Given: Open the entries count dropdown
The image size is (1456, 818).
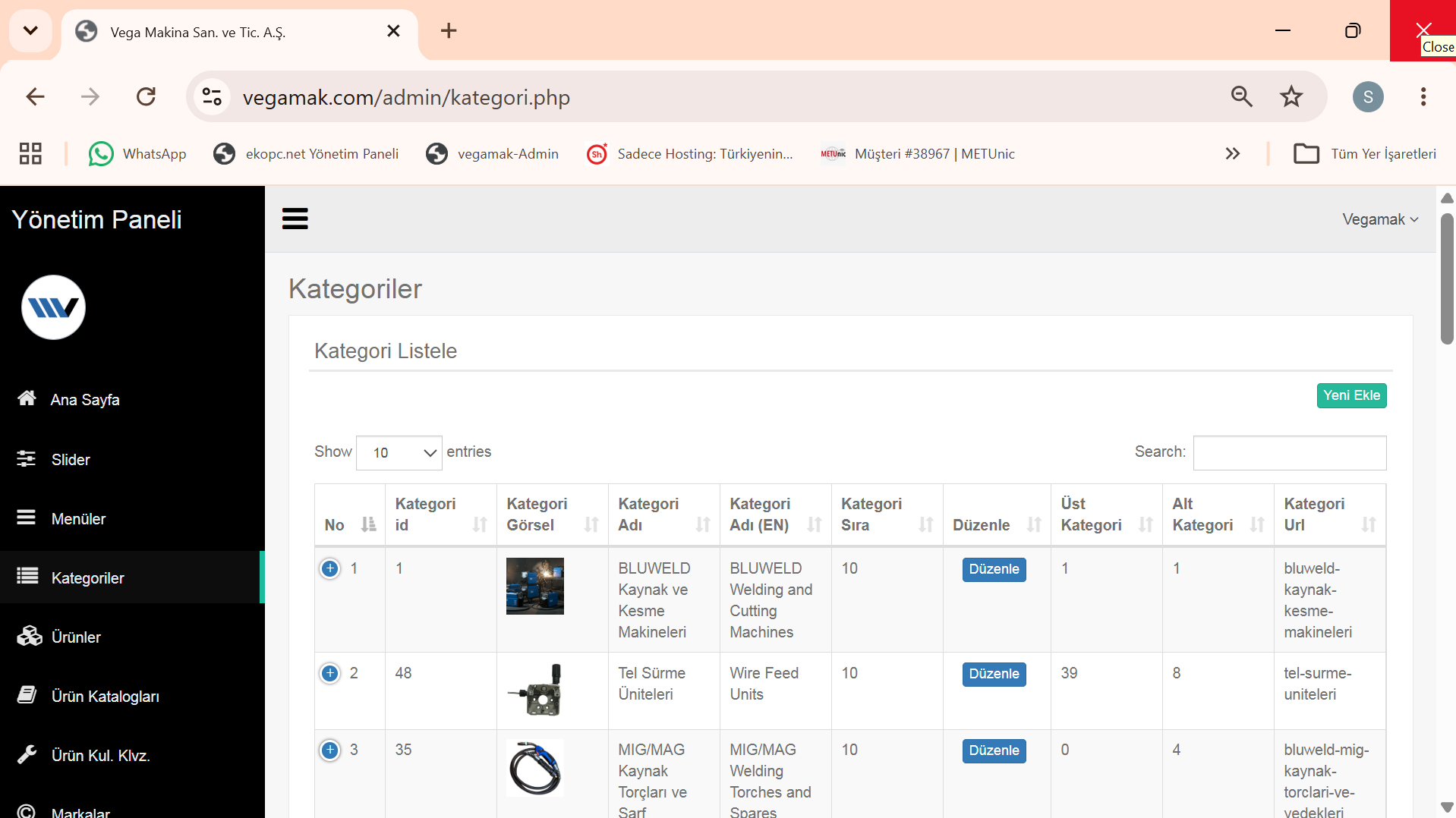Looking at the screenshot, I should [399, 452].
